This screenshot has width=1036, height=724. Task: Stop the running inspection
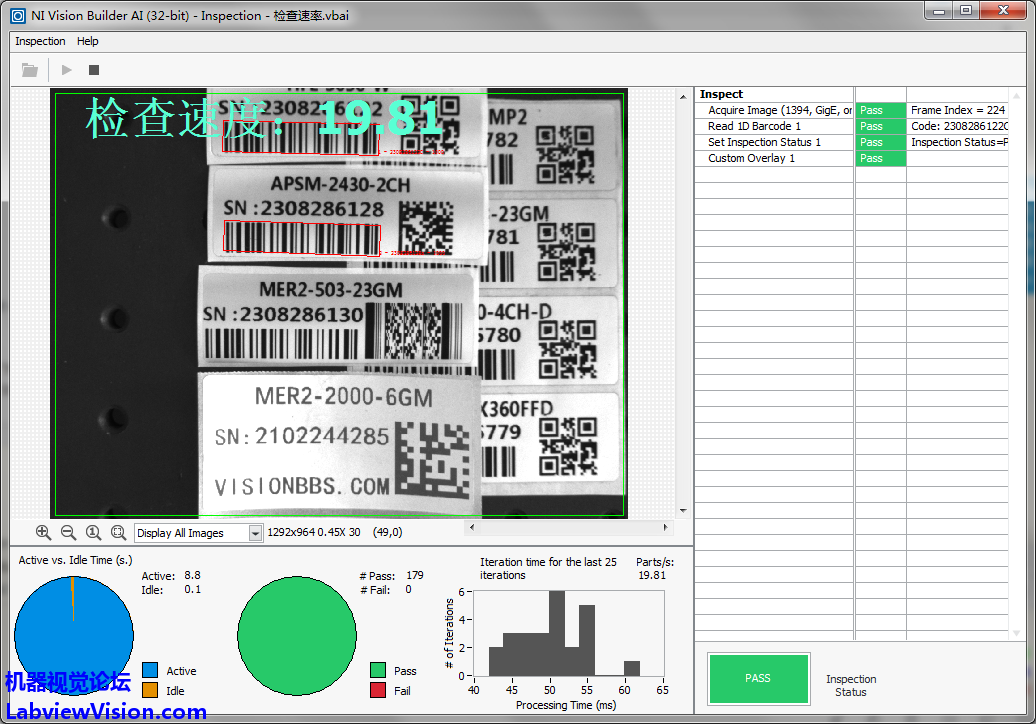[x=94, y=70]
